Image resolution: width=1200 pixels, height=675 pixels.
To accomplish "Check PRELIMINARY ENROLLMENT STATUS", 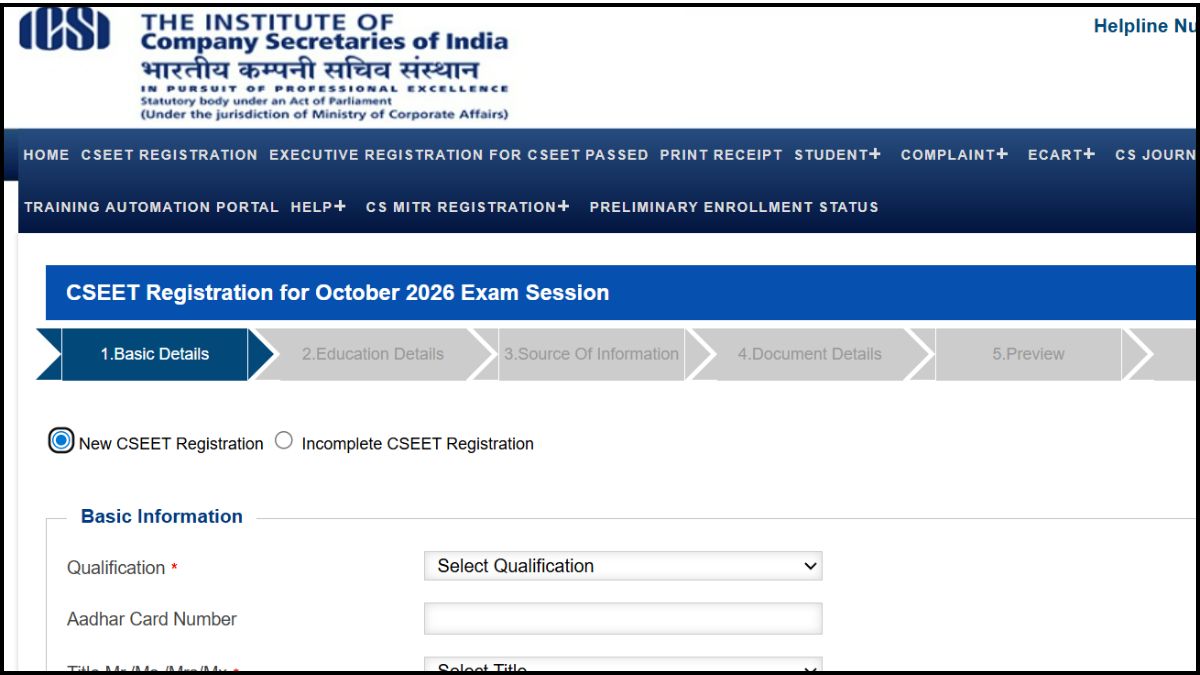I will (734, 207).
